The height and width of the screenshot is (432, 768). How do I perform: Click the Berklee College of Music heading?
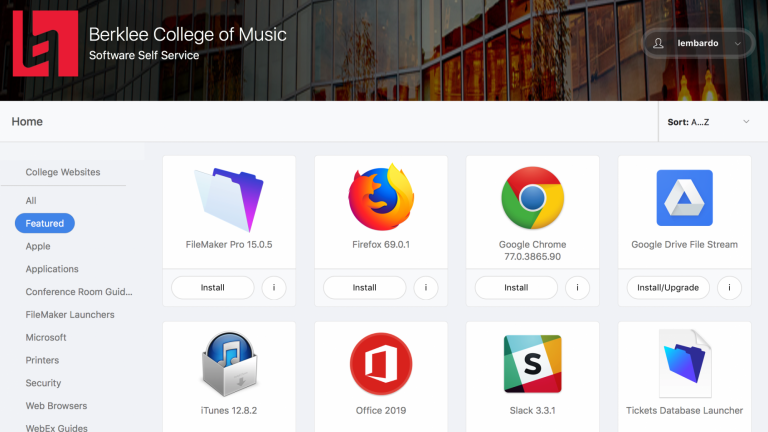pos(188,35)
